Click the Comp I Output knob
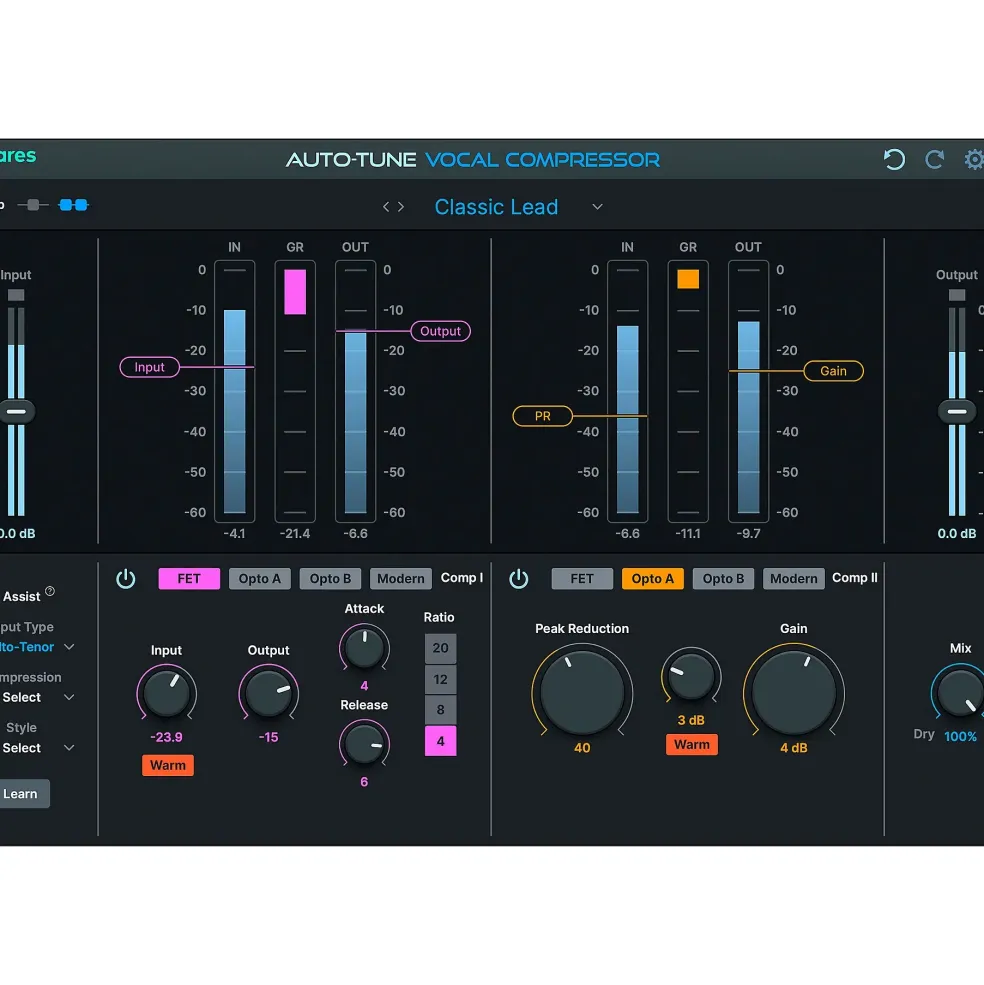The height and width of the screenshot is (985, 984). point(268,693)
